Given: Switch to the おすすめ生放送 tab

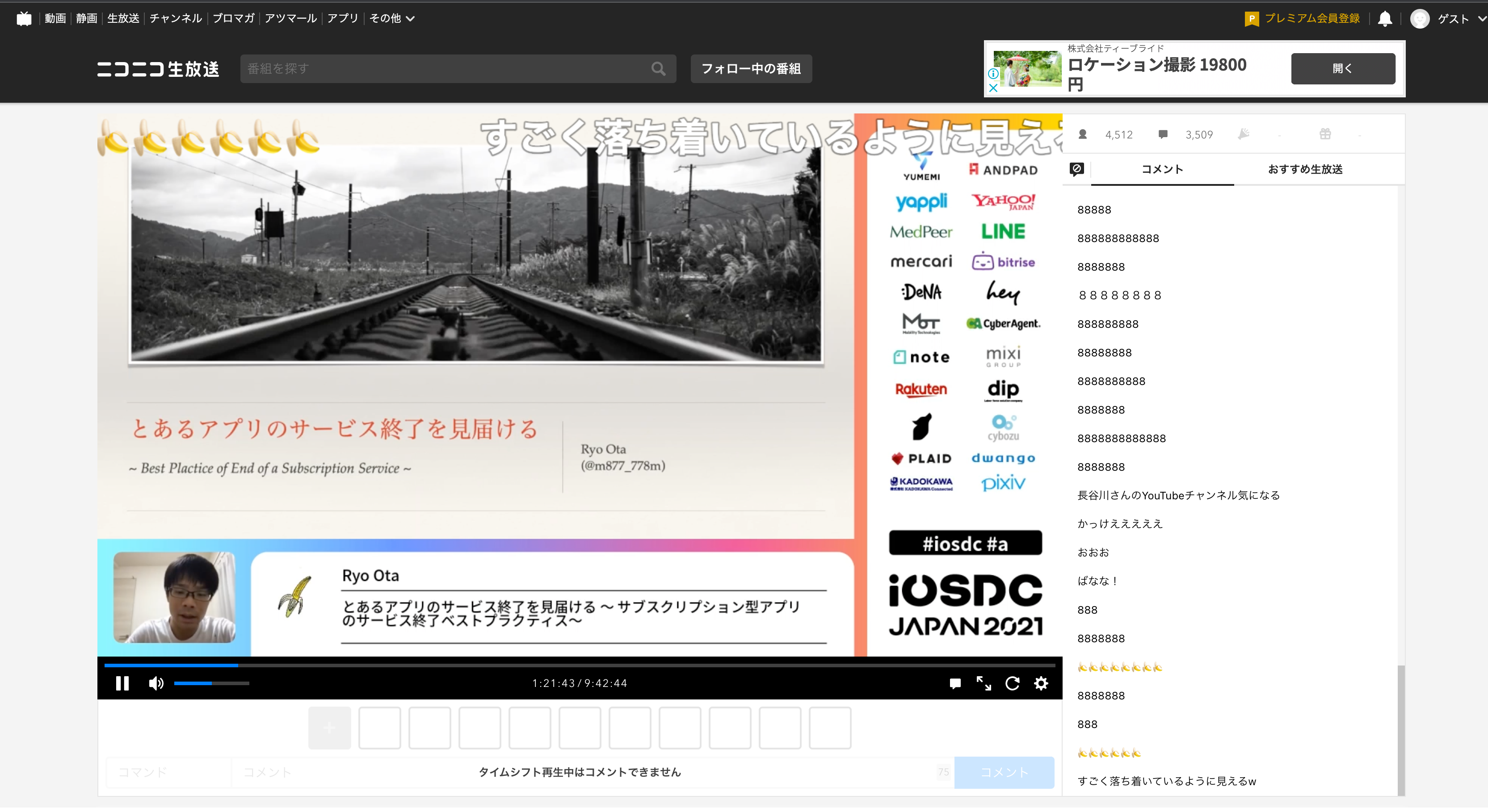Looking at the screenshot, I should coord(1304,169).
